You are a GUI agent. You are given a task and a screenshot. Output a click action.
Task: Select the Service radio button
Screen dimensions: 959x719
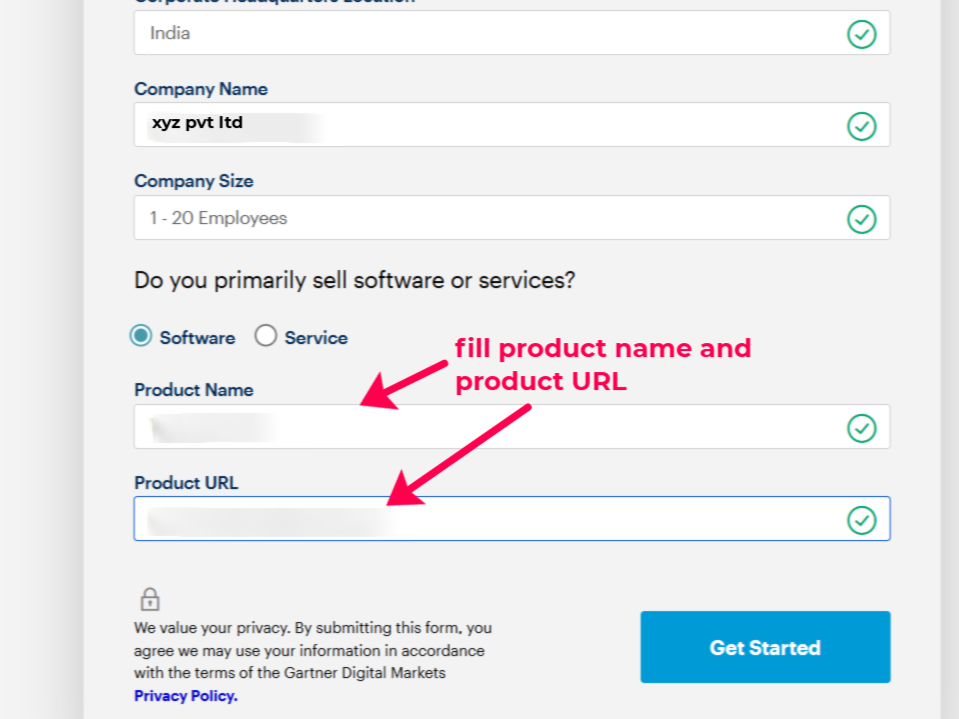point(265,336)
